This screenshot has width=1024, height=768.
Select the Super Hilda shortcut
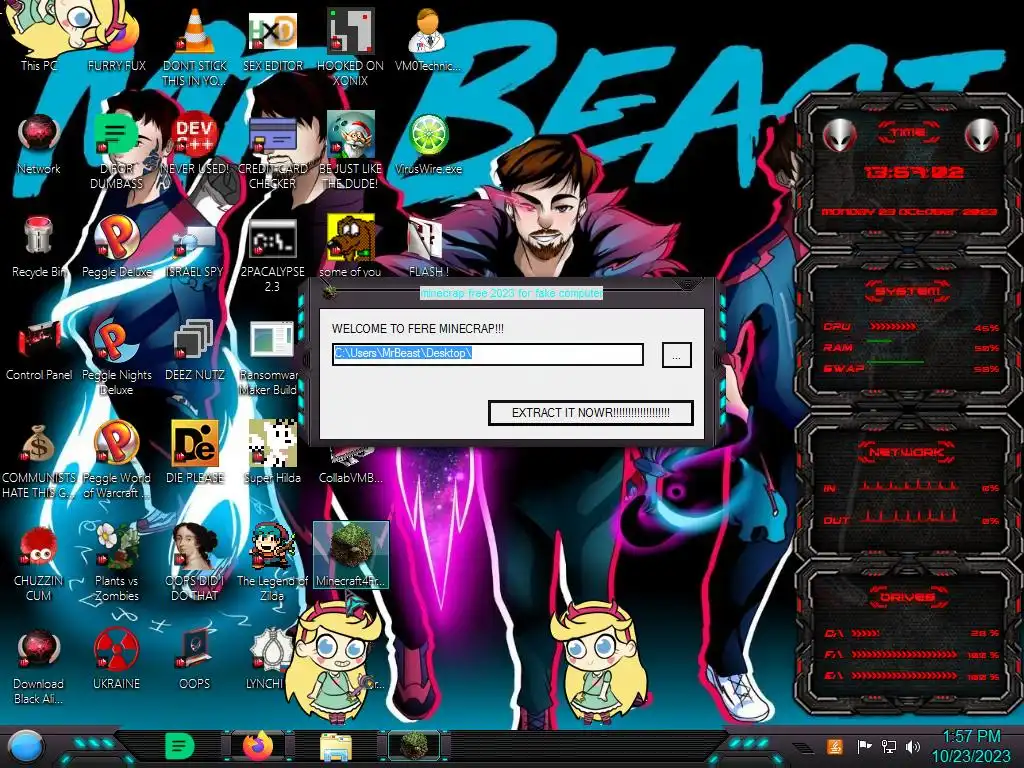pos(272,453)
